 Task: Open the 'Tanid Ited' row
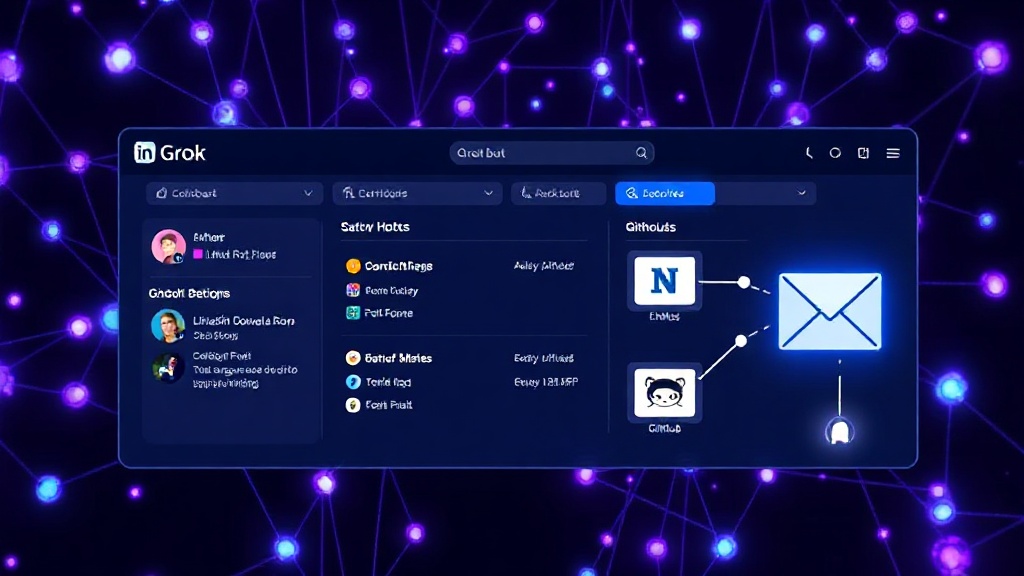[462, 382]
